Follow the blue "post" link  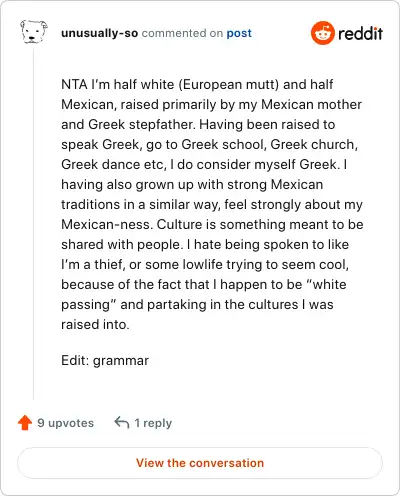pos(239,33)
